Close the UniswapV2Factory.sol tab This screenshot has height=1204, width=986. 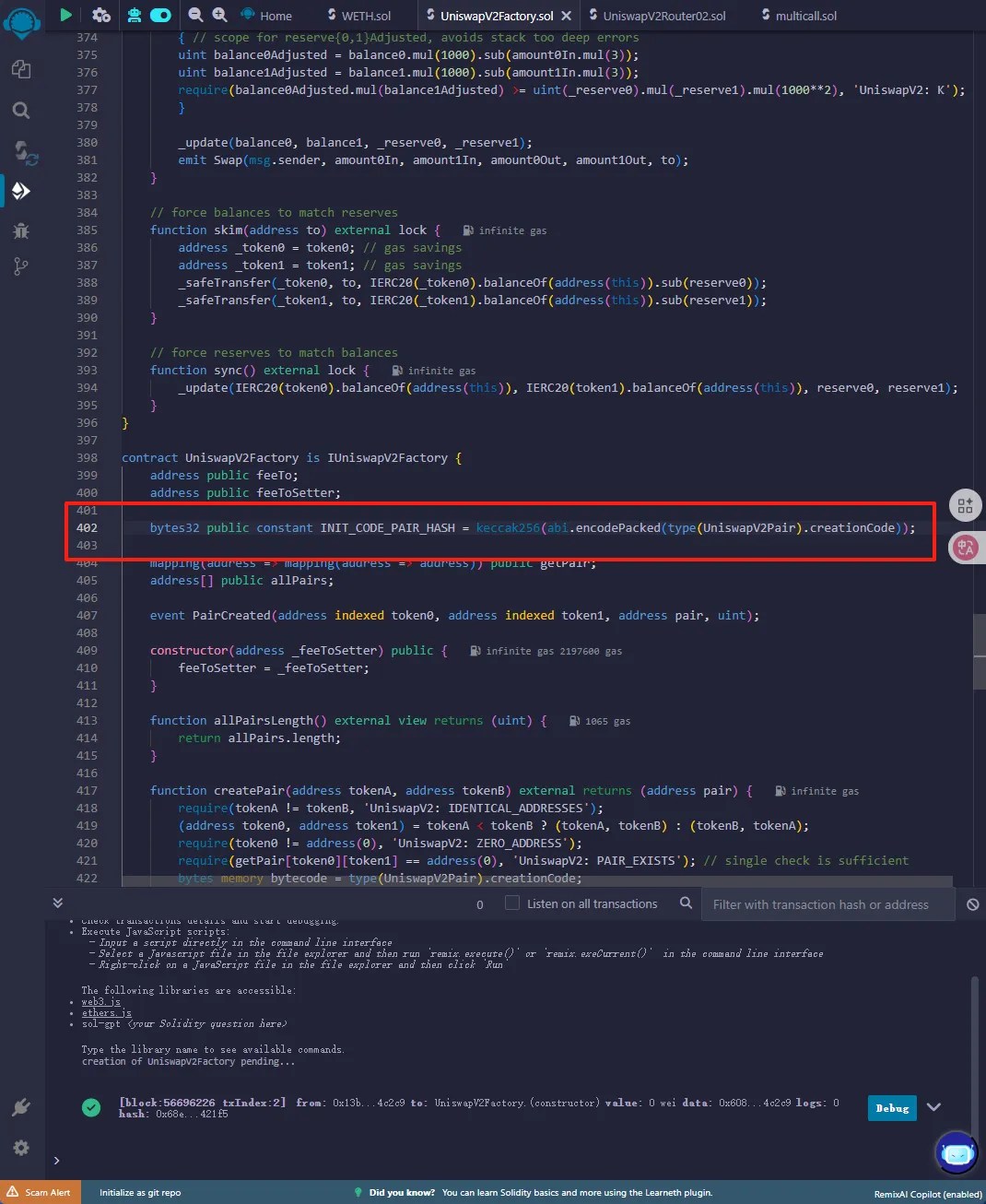point(566,16)
